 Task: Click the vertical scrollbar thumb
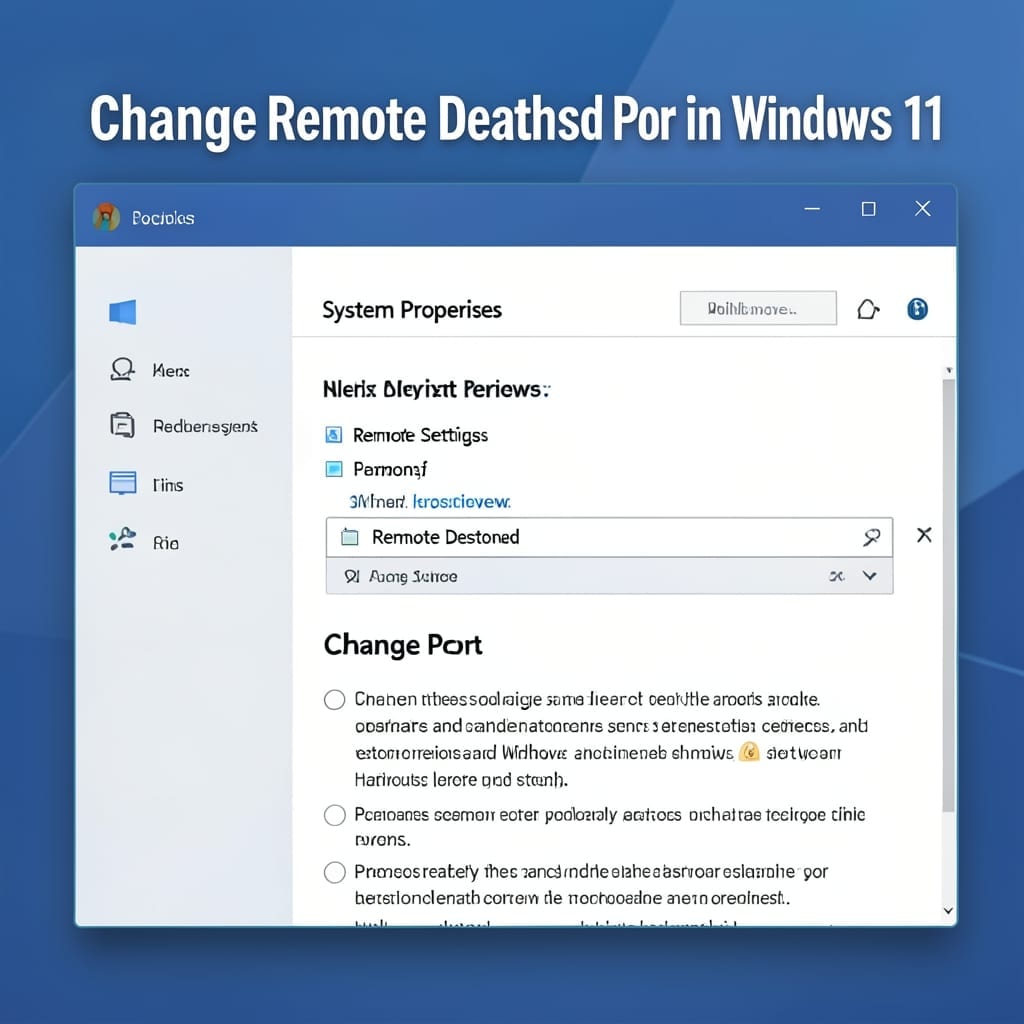(x=948, y=596)
